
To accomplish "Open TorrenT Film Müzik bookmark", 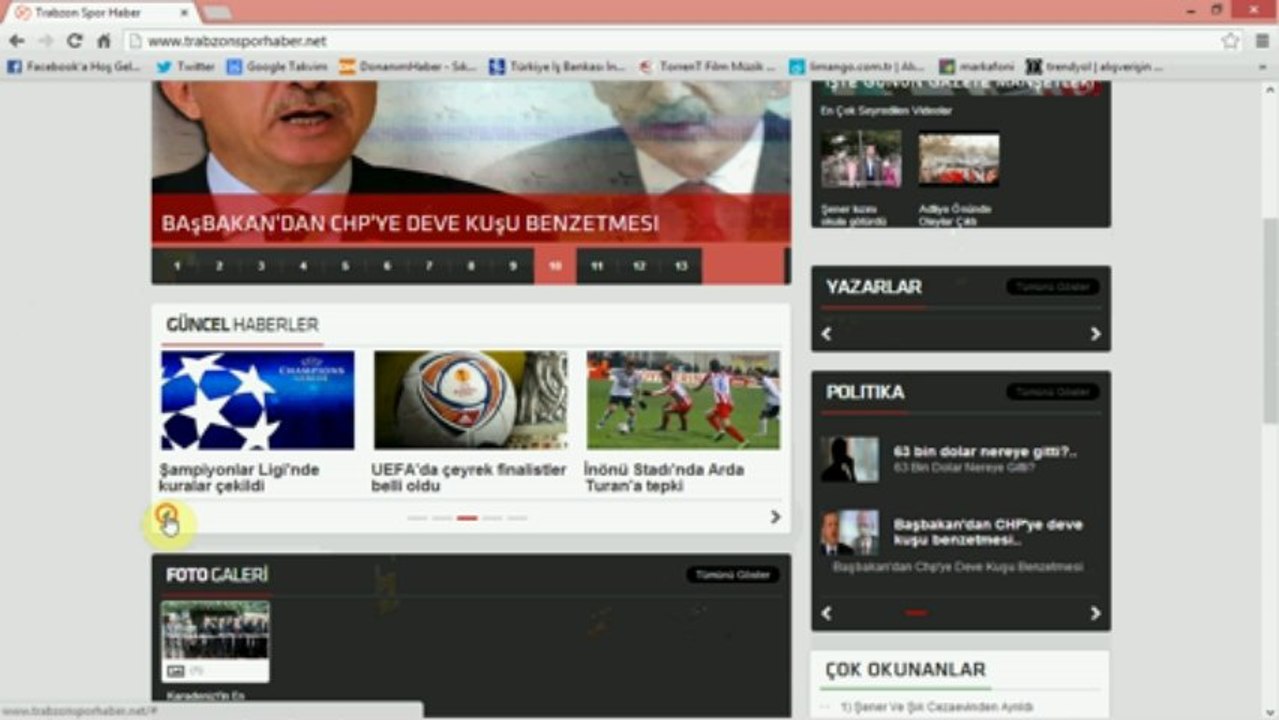I will tap(707, 67).
